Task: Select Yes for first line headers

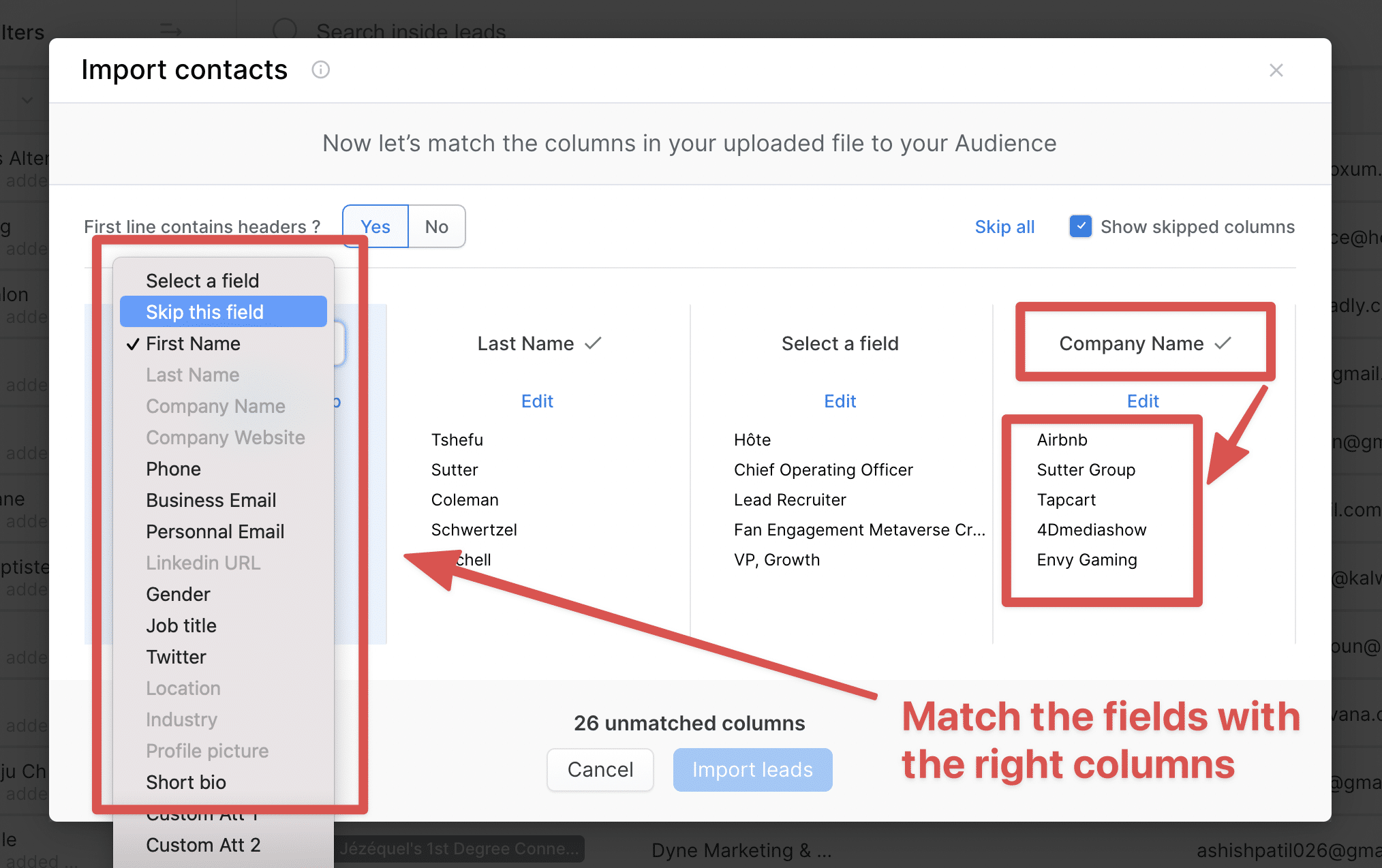Action: [375, 226]
